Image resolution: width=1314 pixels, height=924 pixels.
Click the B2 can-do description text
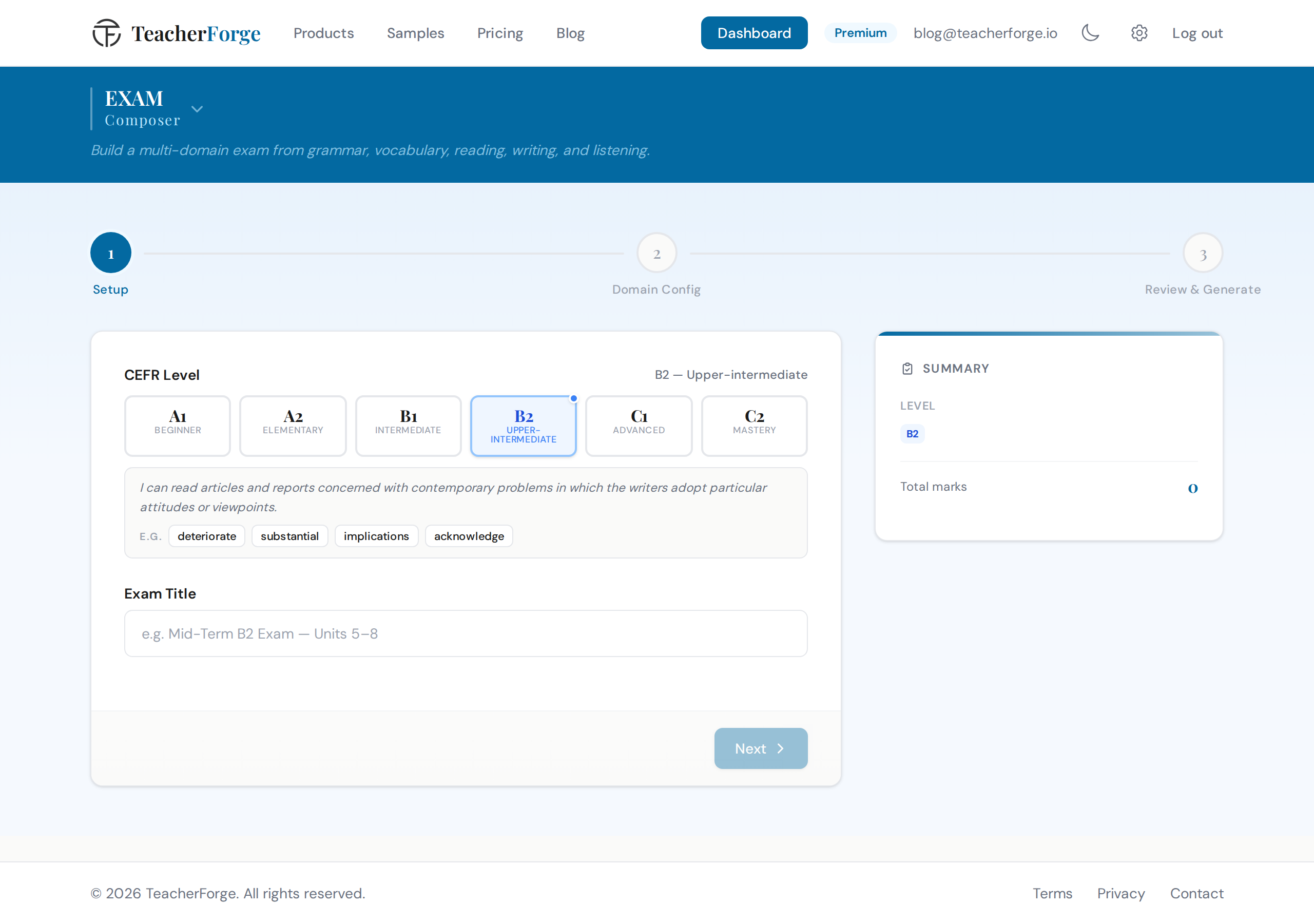[x=453, y=497]
